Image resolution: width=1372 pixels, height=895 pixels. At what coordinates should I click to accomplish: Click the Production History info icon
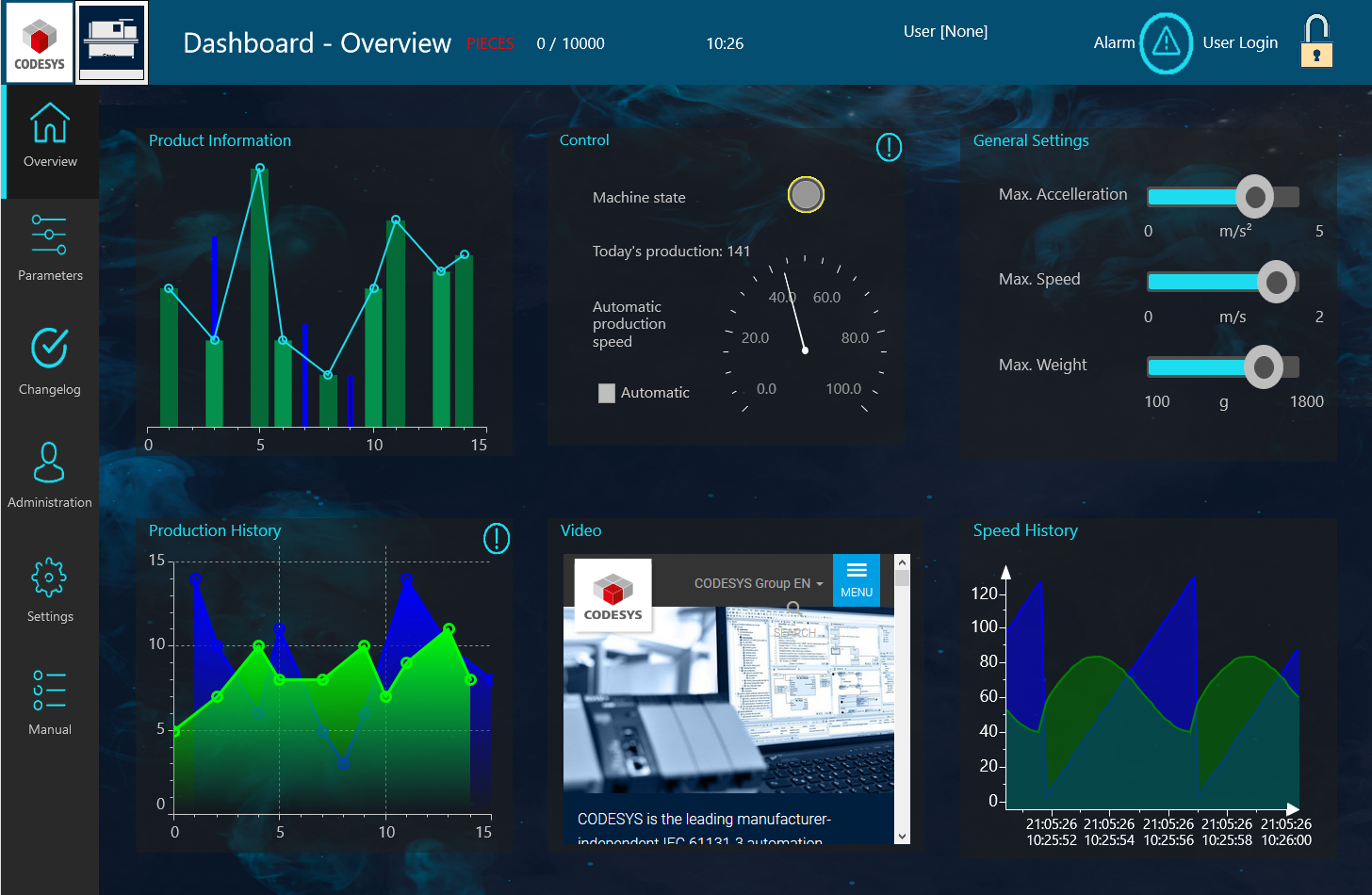click(497, 538)
